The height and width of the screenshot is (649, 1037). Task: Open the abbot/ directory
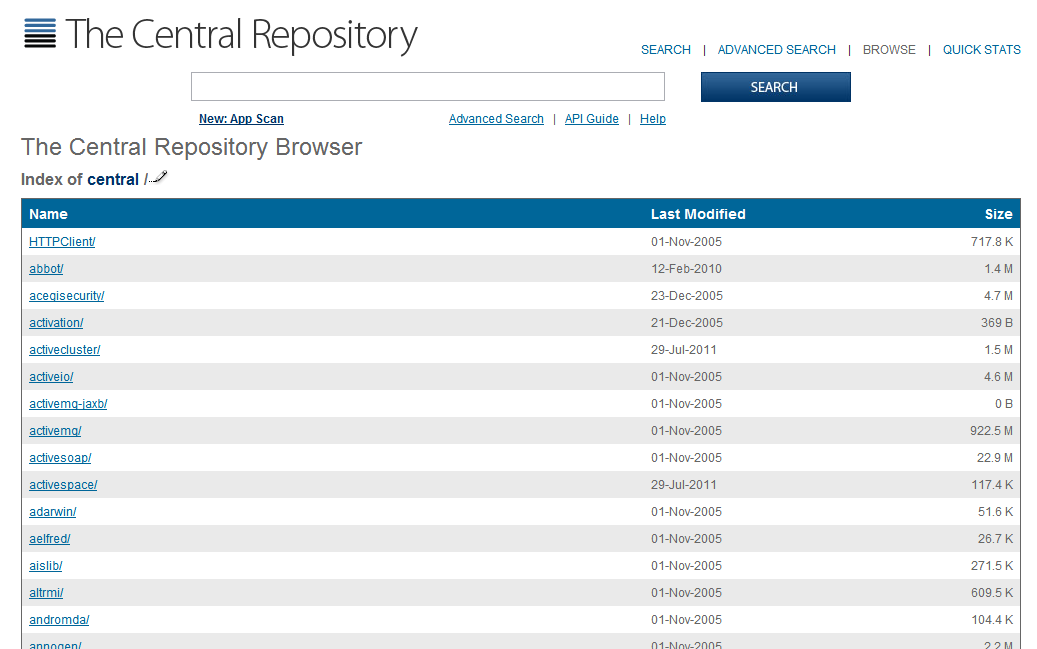point(46,269)
